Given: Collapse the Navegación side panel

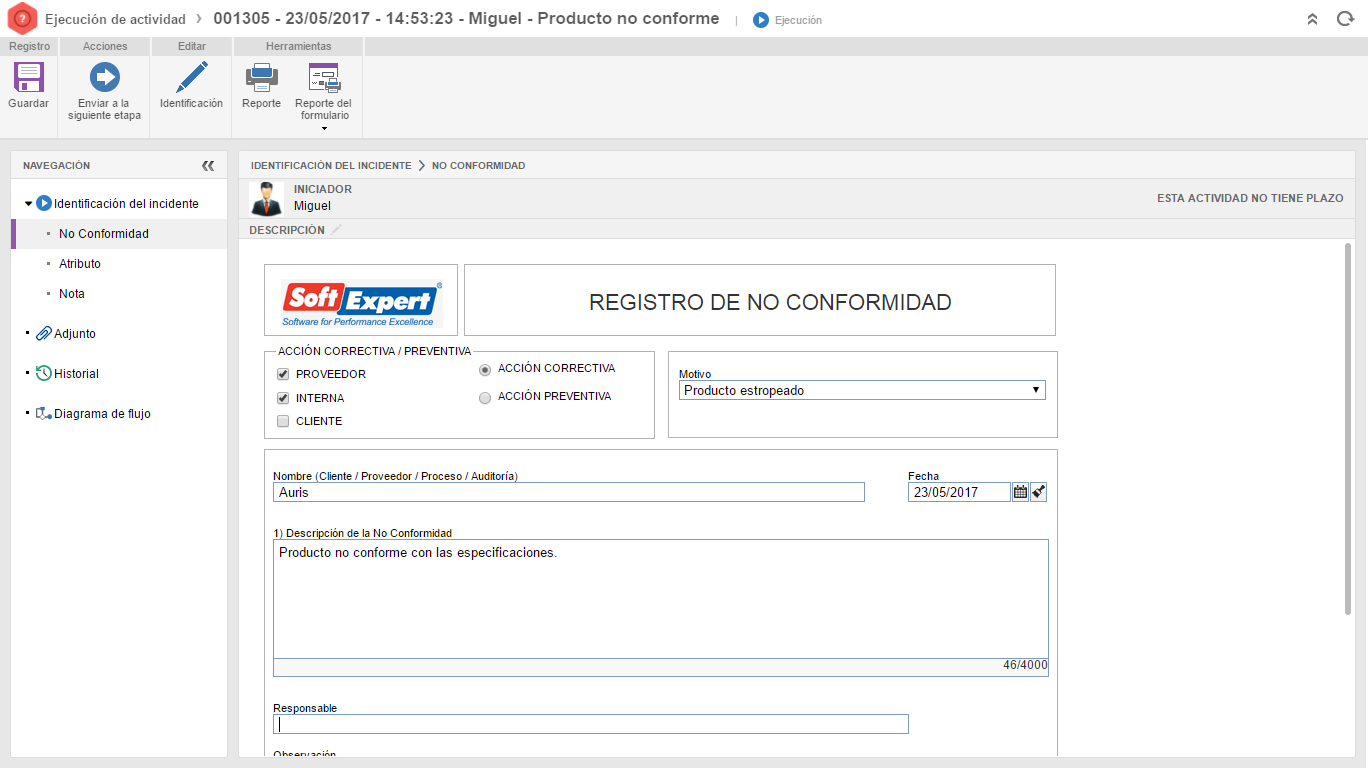Looking at the screenshot, I should (x=208, y=166).
